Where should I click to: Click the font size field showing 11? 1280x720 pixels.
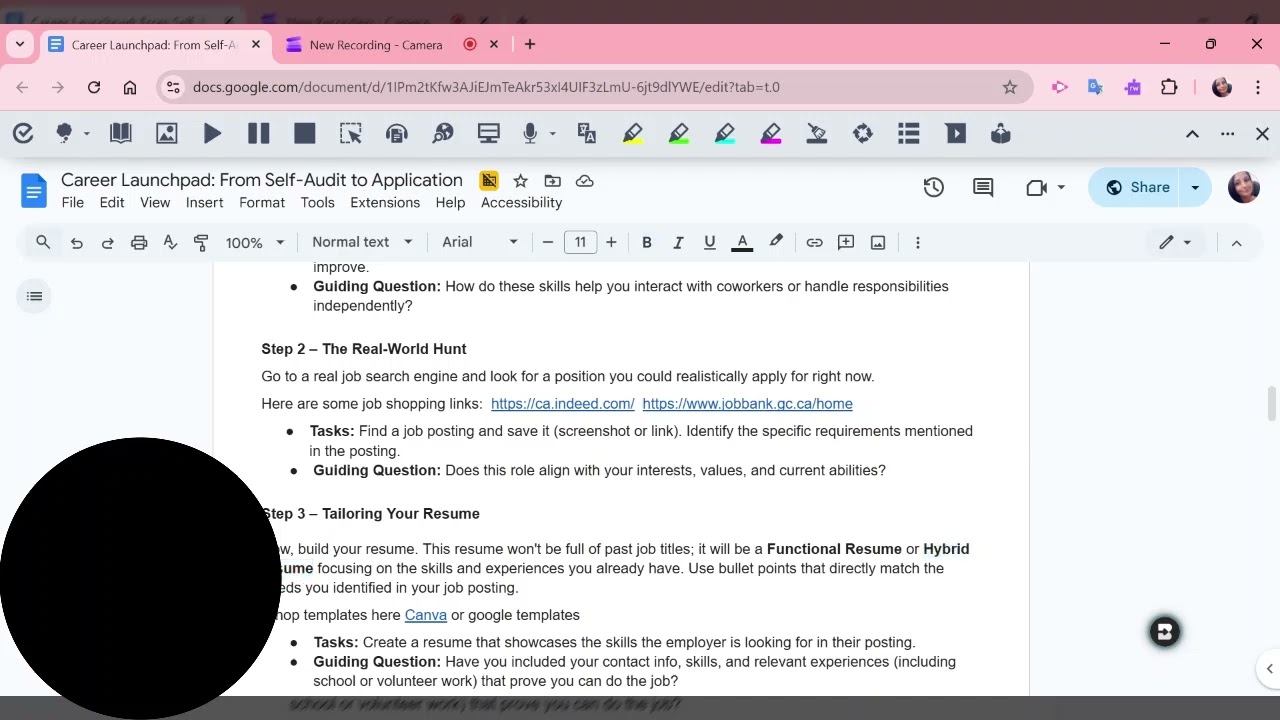580,242
